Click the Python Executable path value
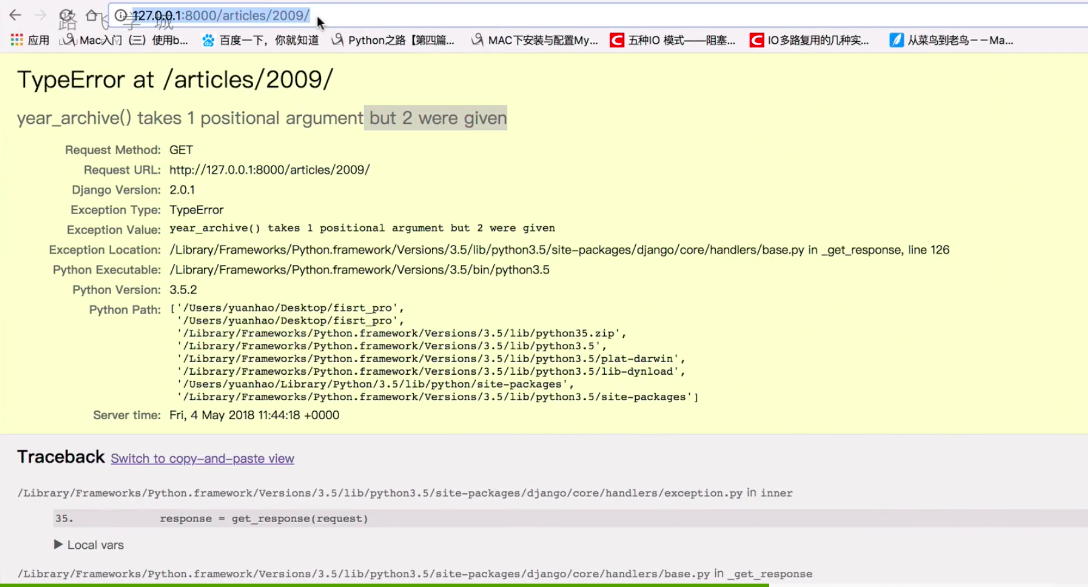Viewport: 1088px width, 587px height. [x=359, y=270]
